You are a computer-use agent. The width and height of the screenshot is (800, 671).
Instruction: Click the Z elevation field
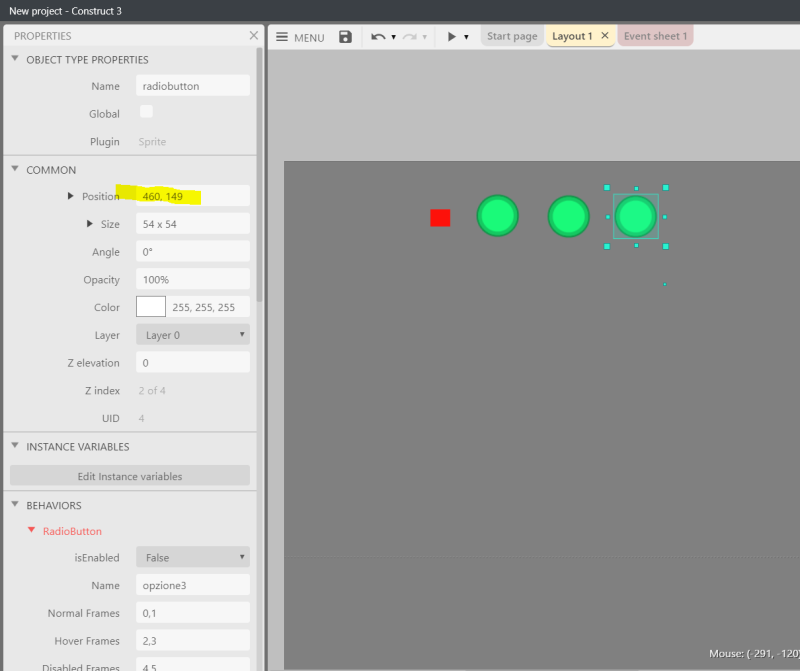193,362
